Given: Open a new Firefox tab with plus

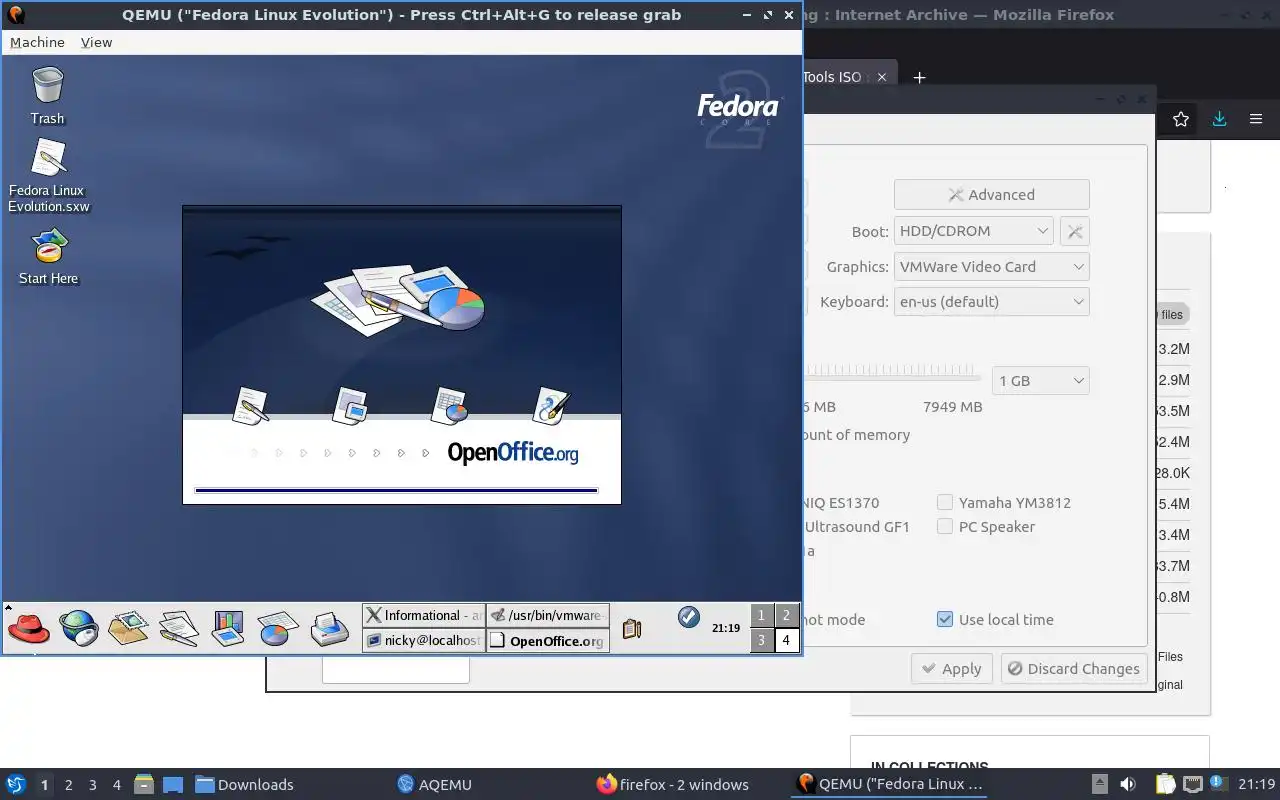Looking at the screenshot, I should 920,77.
